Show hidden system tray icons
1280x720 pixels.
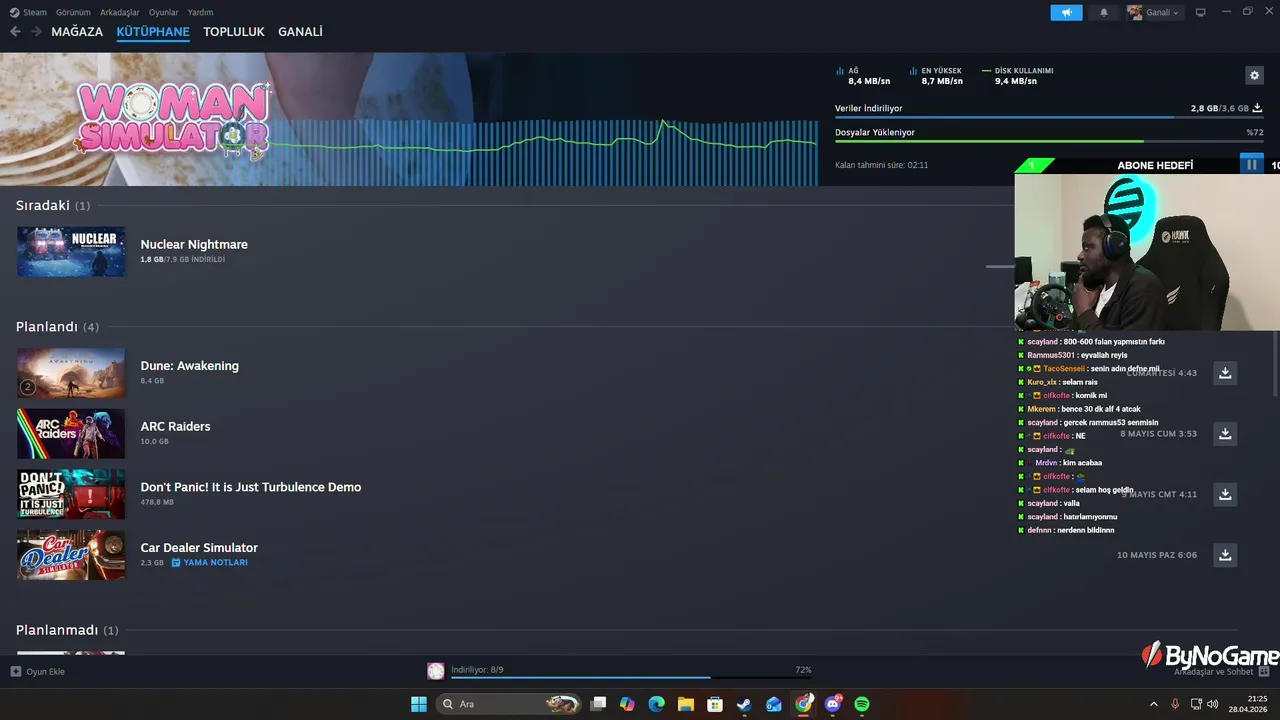coord(1153,704)
